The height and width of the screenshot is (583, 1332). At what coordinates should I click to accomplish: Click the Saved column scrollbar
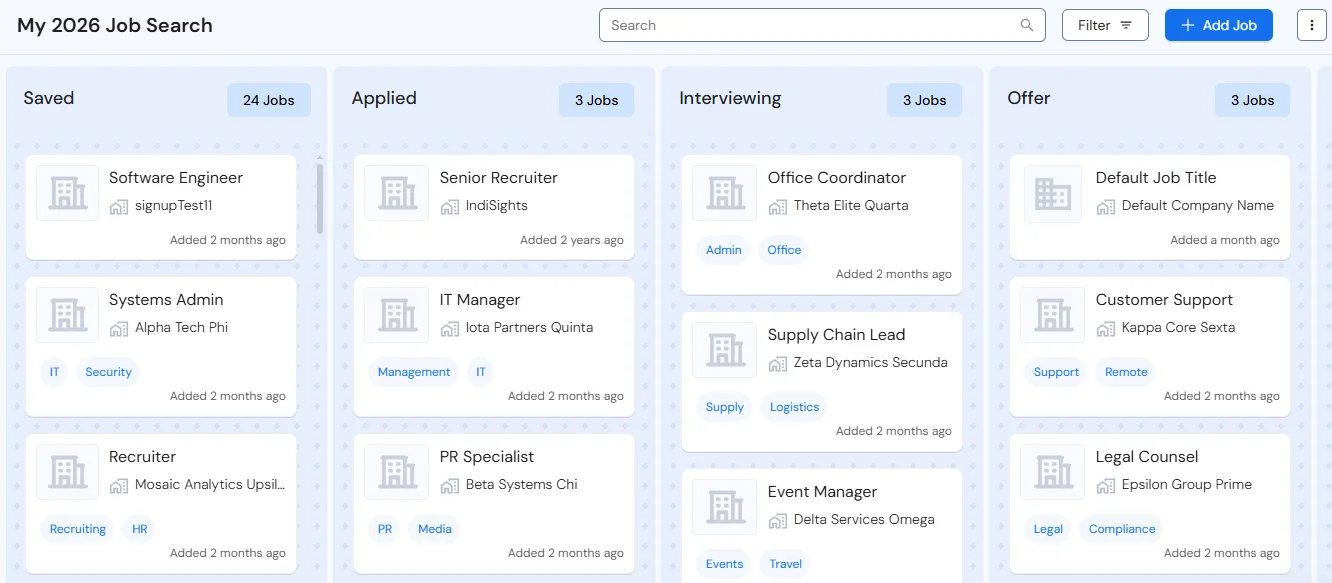click(319, 200)
